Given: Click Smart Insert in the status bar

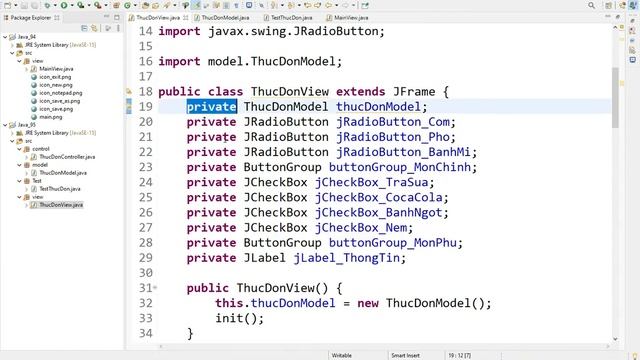Looking at the screenshot, I should [x=405, y=356].
